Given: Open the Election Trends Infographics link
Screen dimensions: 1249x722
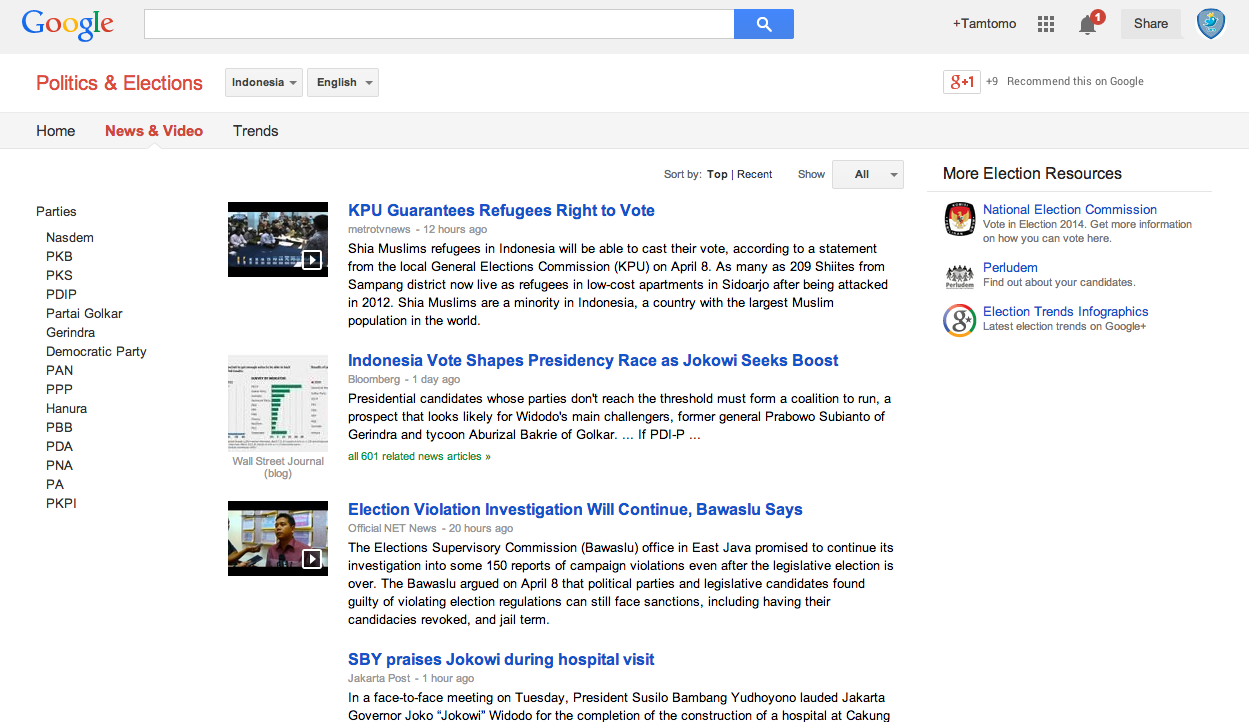Looking at the screenshot, I should click(1066, 312).
